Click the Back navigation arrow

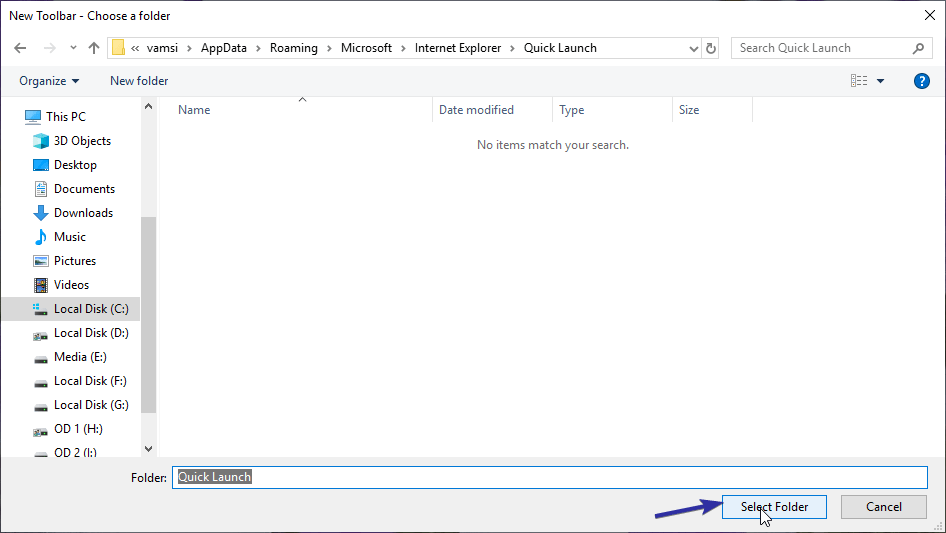tap(20, 48)
